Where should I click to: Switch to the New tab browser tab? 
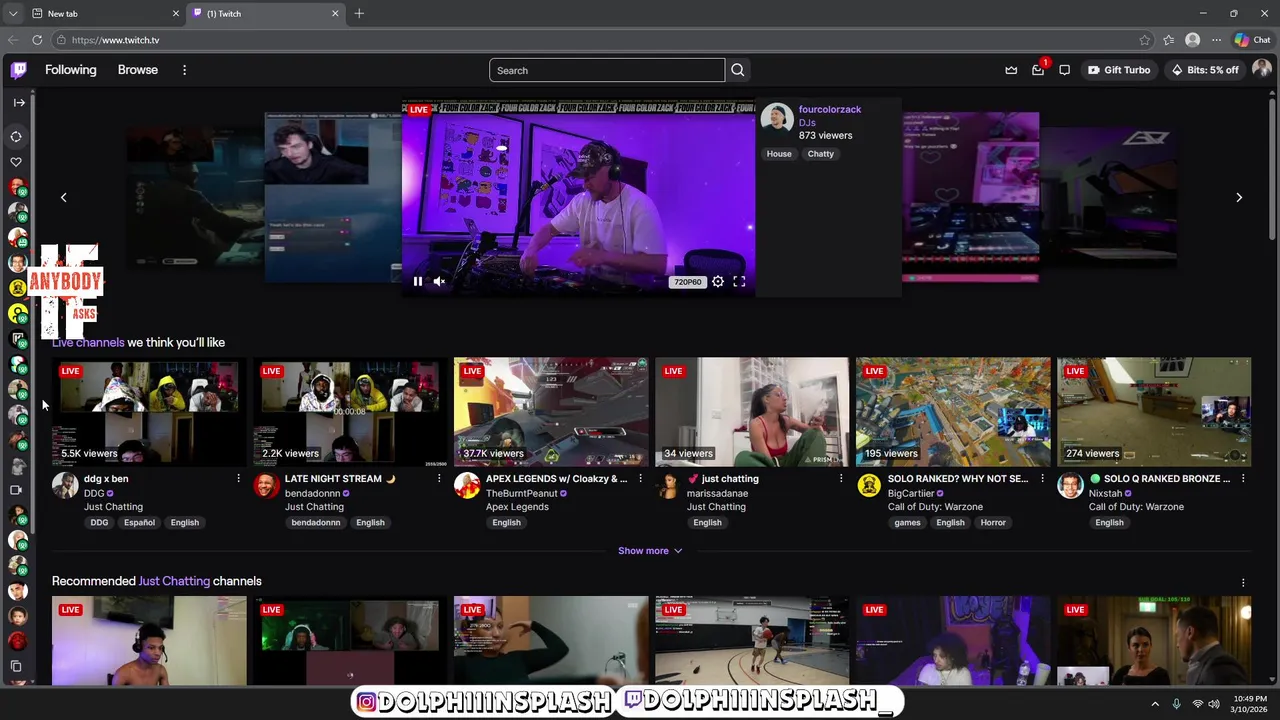[x=105, y=13]
